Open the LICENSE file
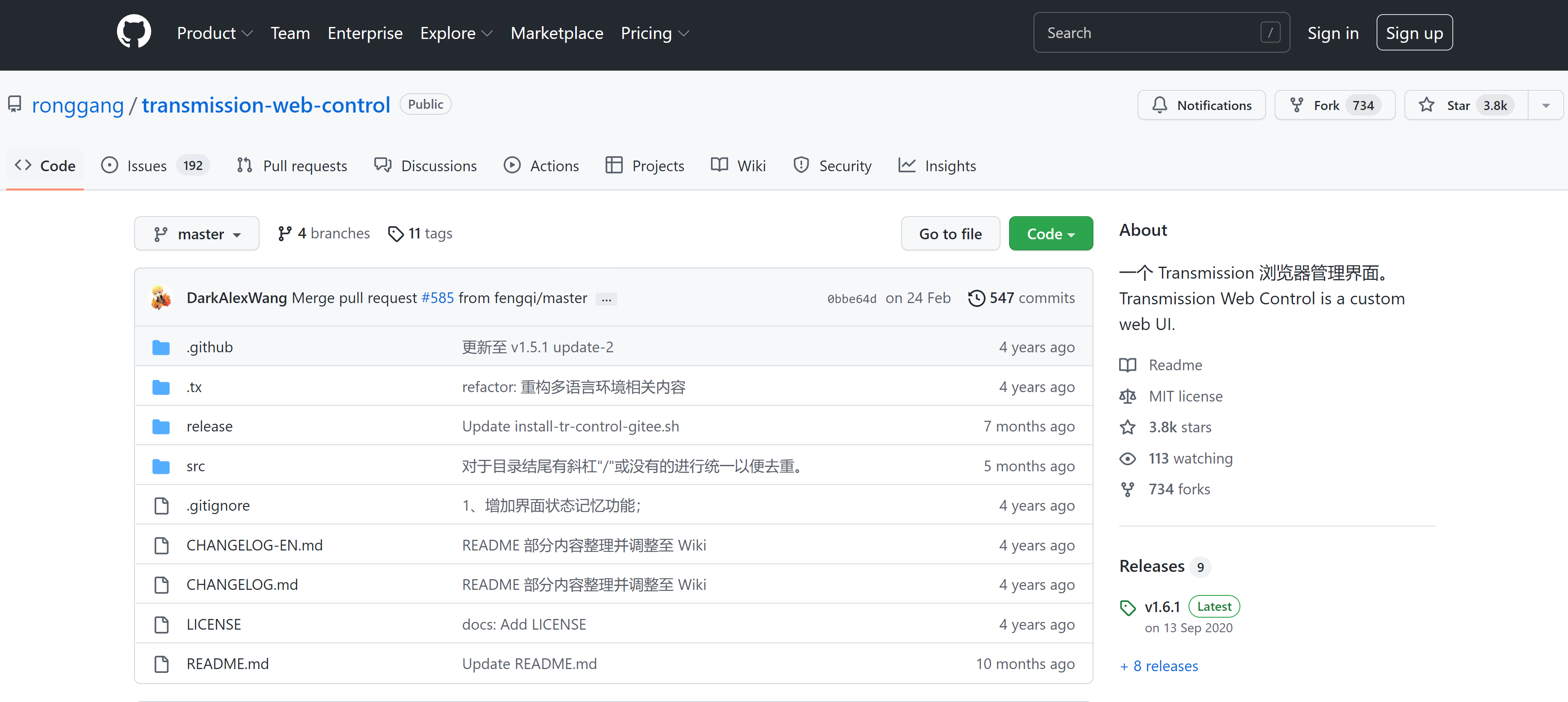The width and height of the screenshot is (1568, 702). pos(214,625)
